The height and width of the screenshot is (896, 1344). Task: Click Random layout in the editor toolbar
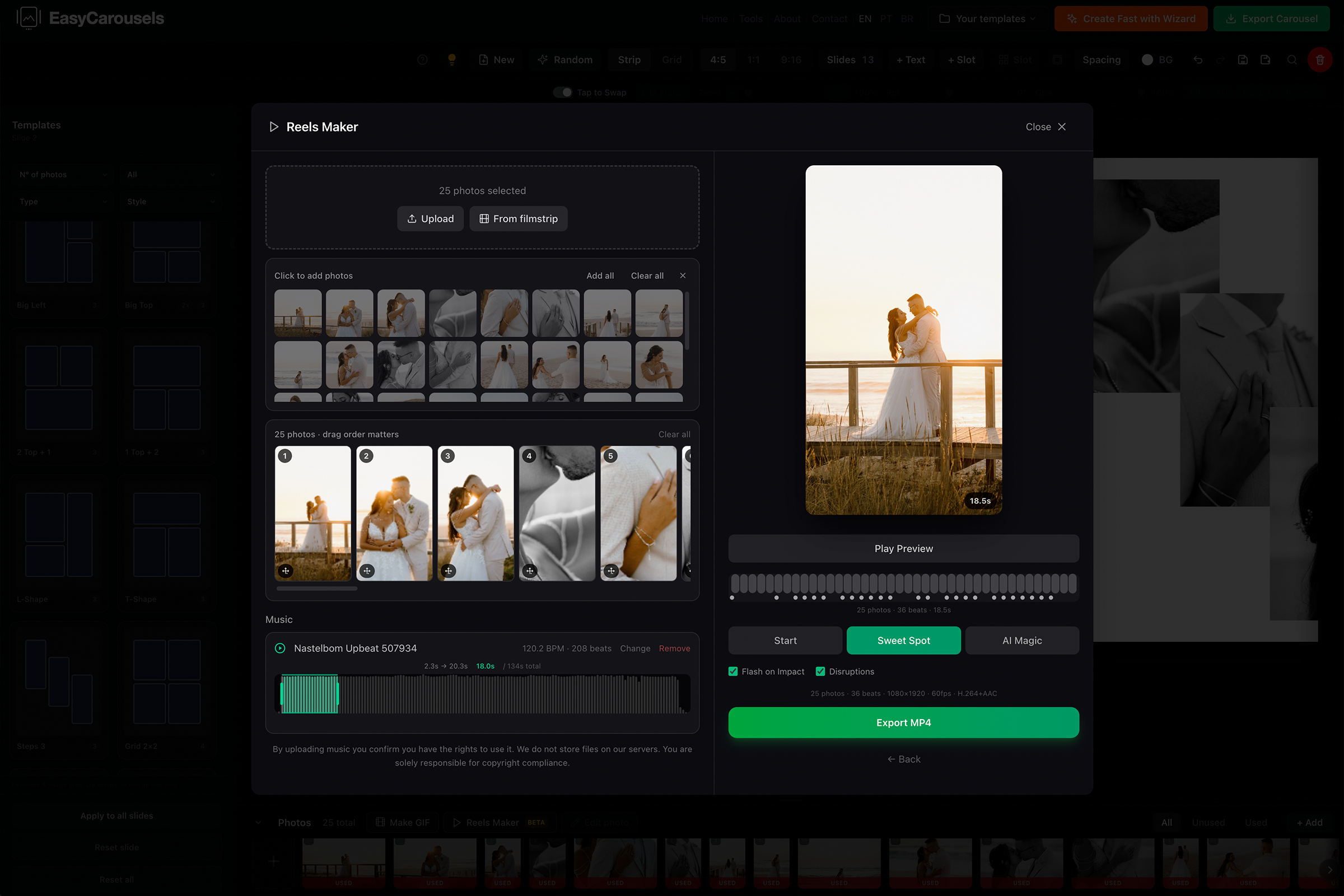coord(565,59)
